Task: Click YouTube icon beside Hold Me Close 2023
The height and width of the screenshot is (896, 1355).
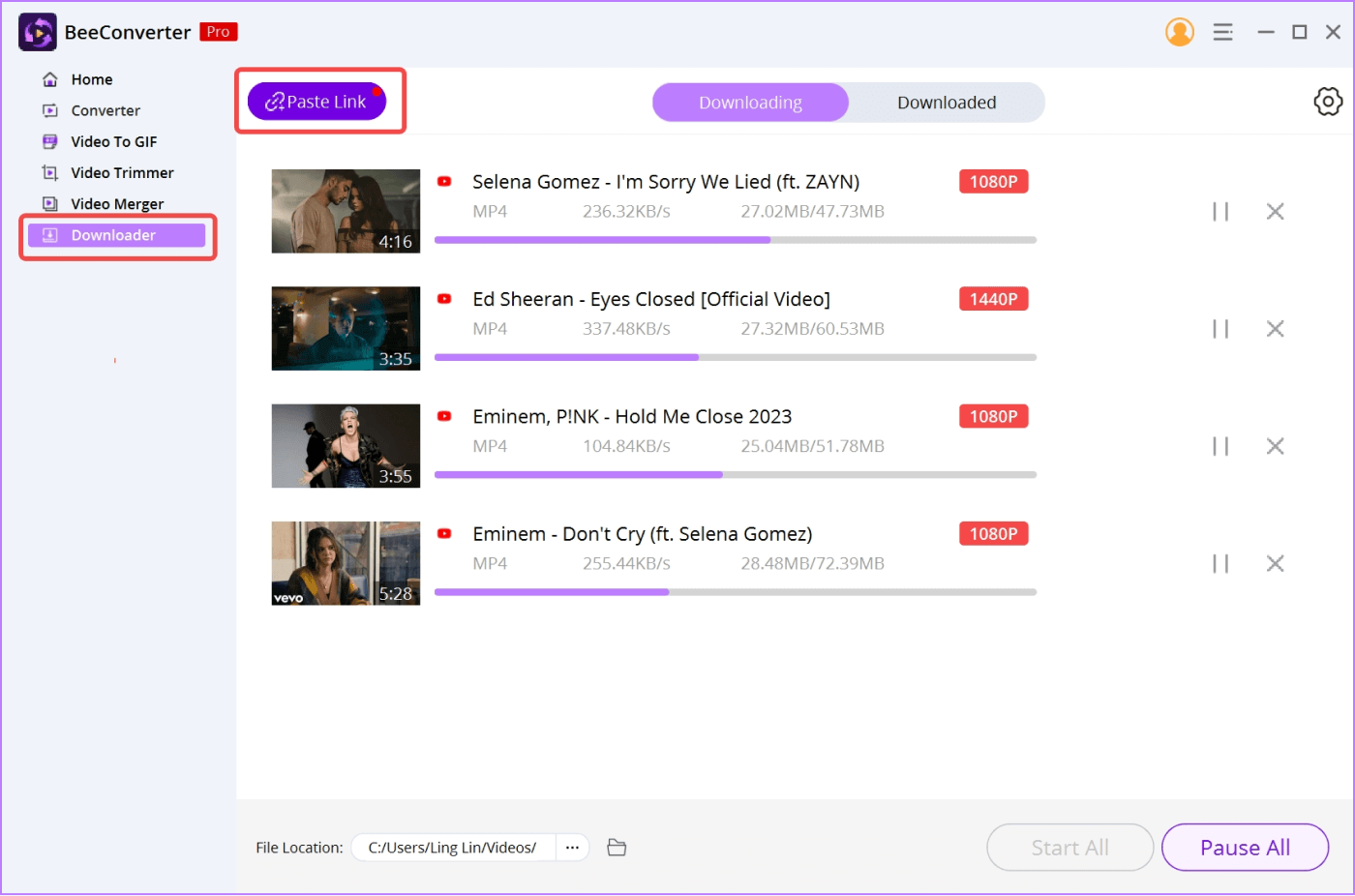Action: point(444,416)
